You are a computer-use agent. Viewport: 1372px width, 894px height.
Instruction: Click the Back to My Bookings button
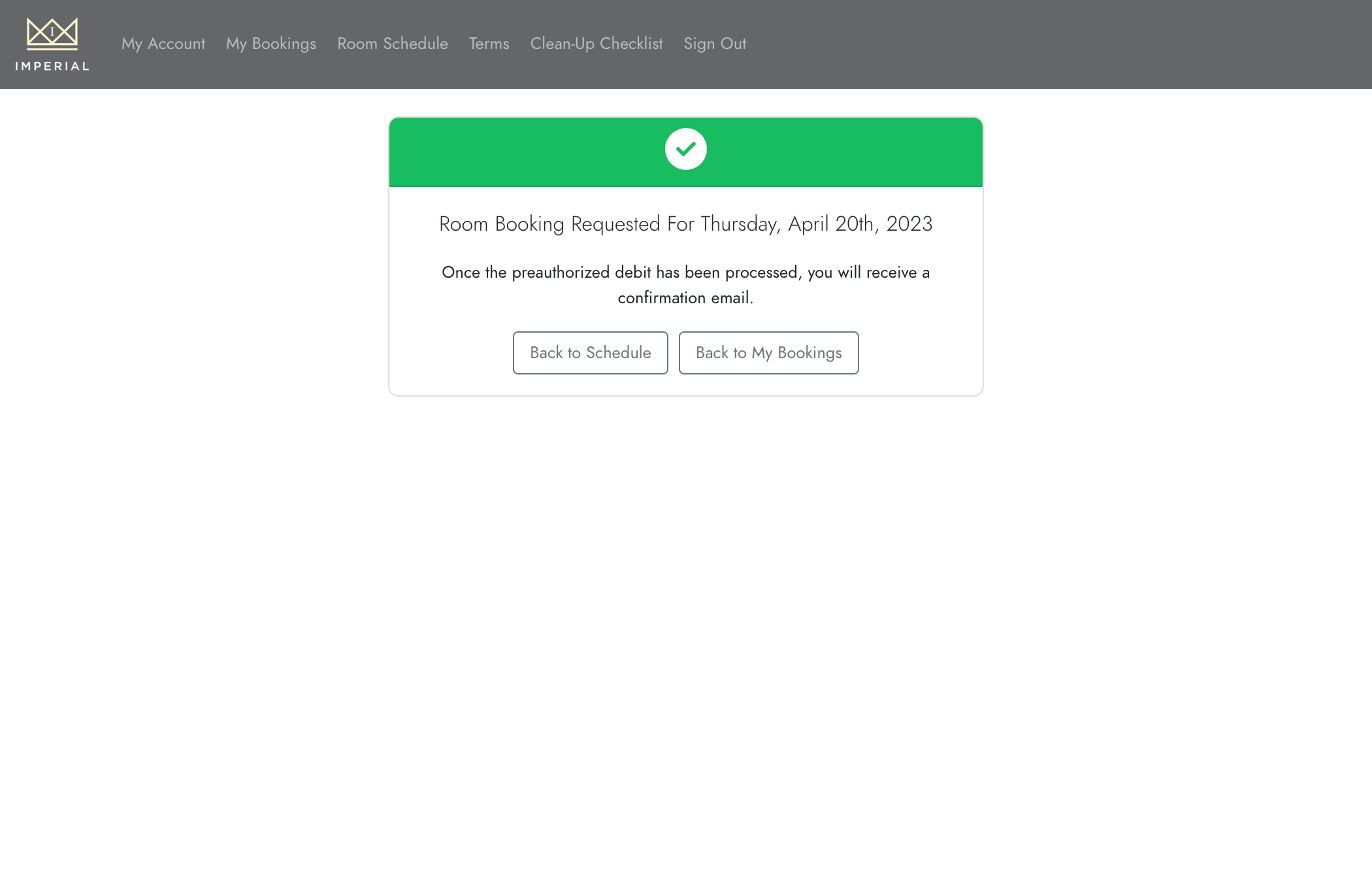(768, 353)
